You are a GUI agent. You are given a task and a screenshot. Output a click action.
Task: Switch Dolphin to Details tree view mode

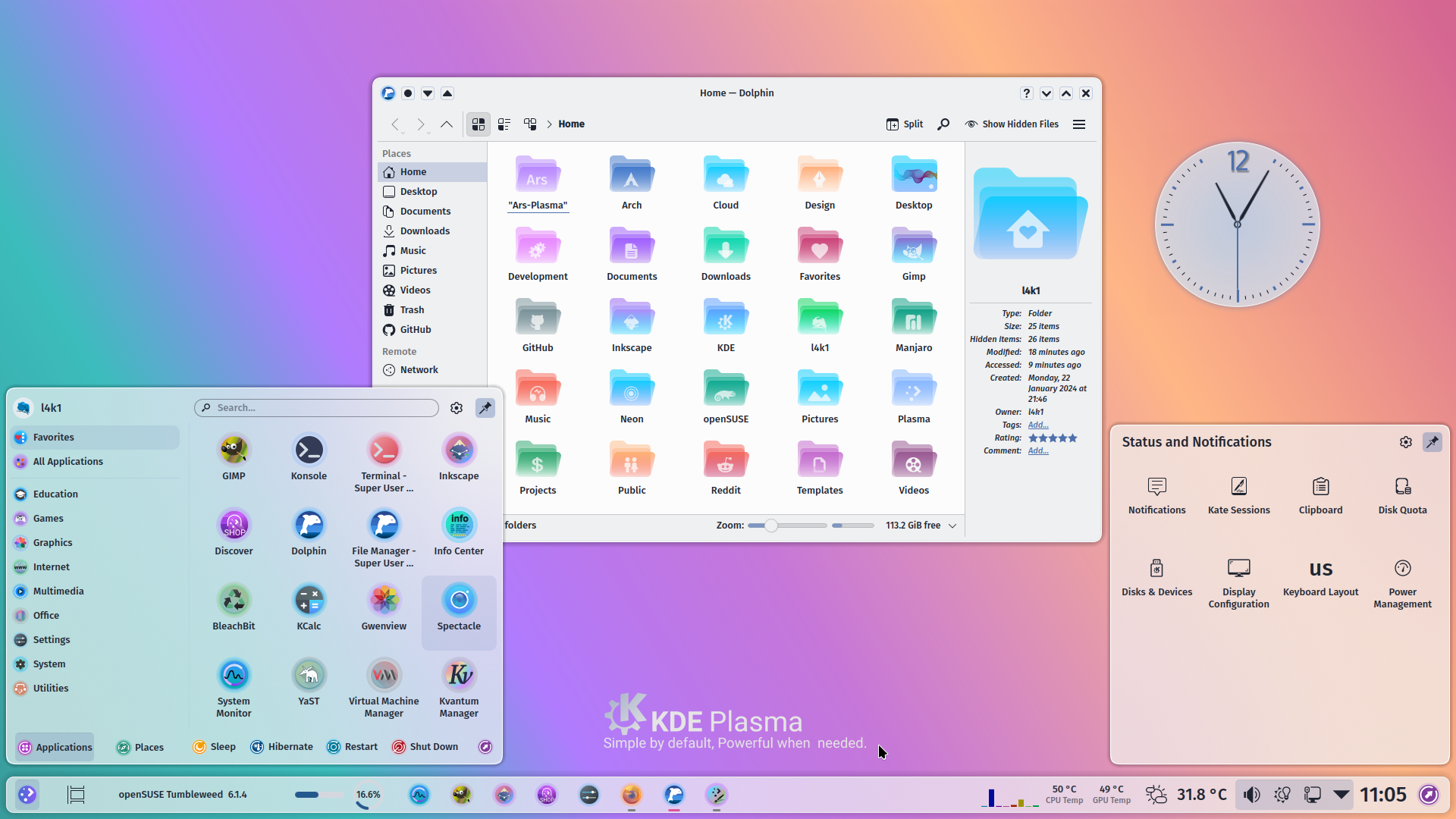tap(530, 124)
